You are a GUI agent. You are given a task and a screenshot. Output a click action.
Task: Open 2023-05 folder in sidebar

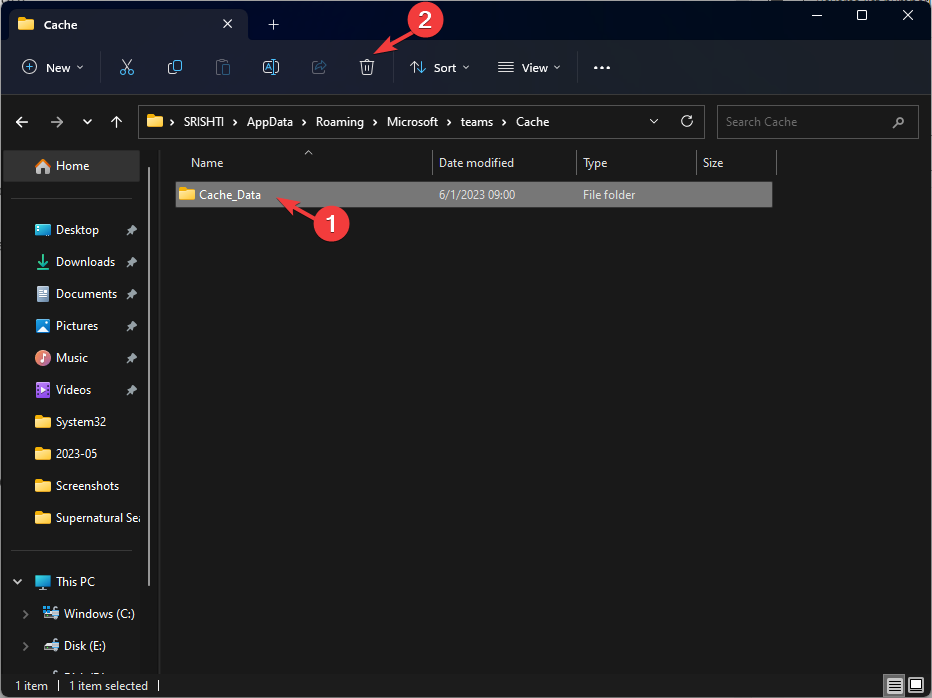click(x=76, y=454)
